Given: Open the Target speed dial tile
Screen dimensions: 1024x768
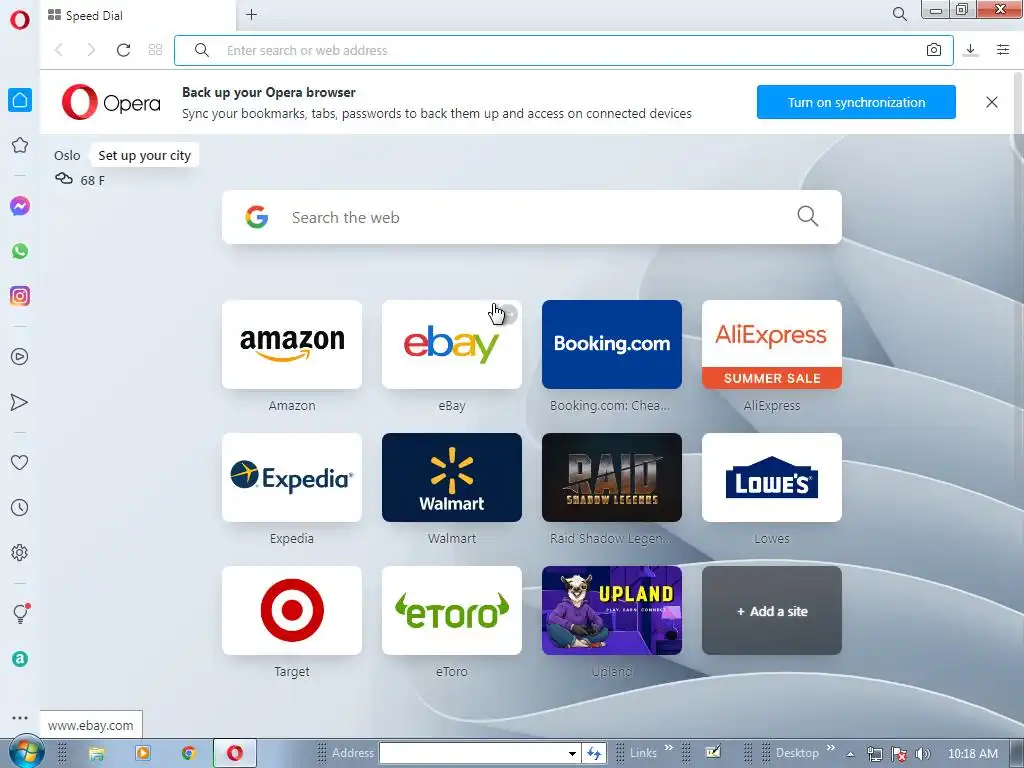Looking at the screenshot, I should tap(292, 611).
